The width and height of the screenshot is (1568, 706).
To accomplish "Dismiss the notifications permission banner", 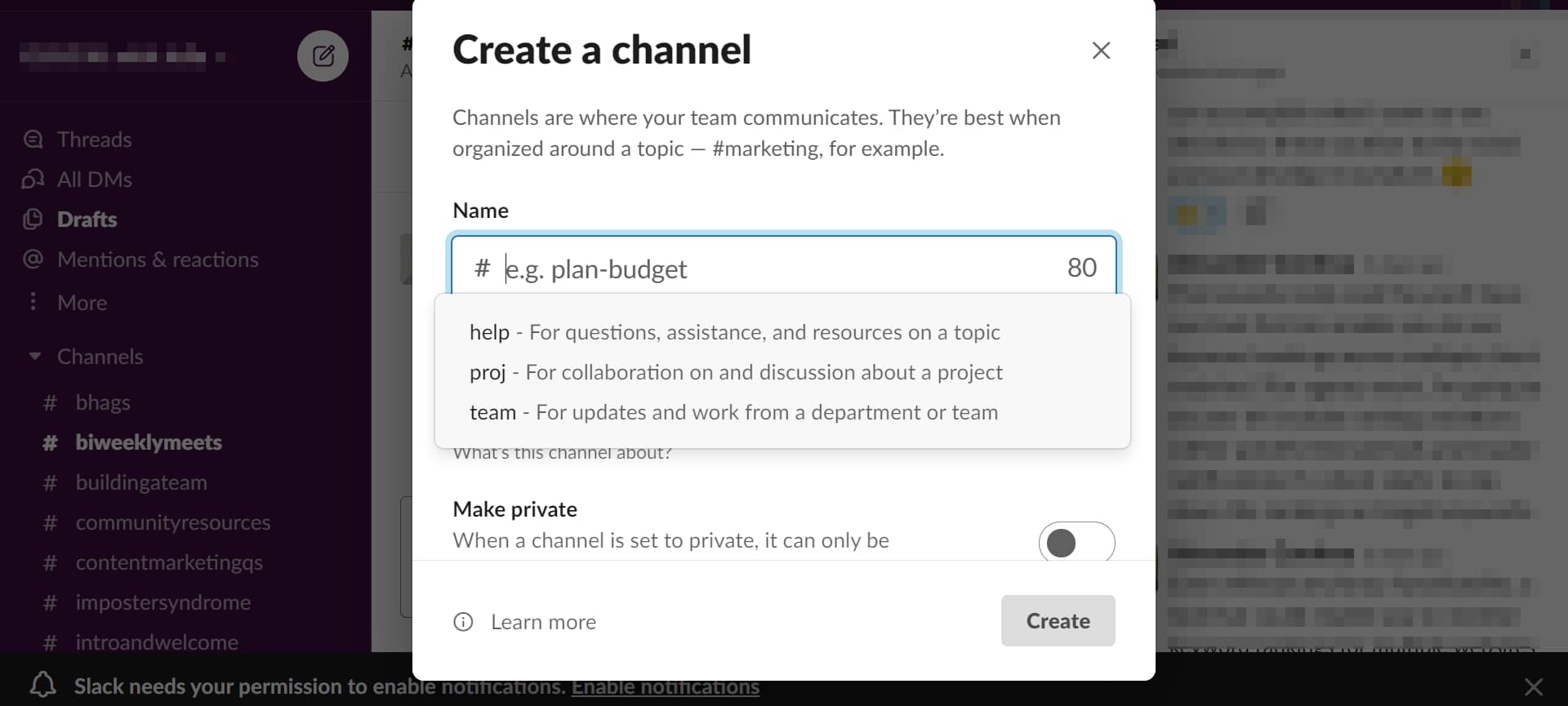I will [x=1534, y=686].
